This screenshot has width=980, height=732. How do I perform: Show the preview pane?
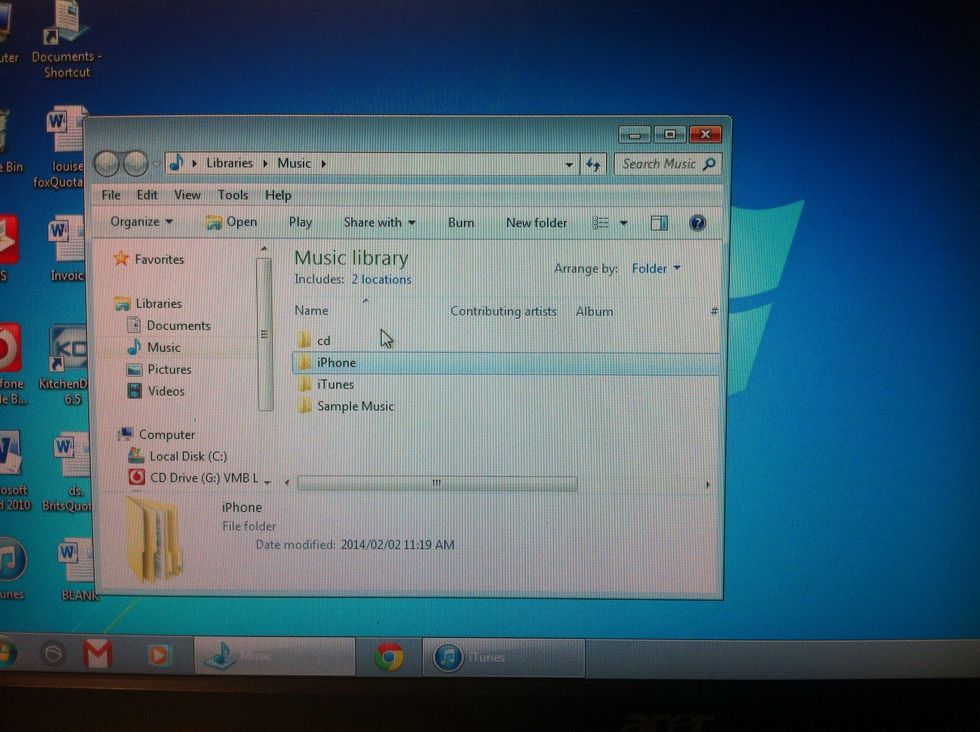(x=659, y=223)
